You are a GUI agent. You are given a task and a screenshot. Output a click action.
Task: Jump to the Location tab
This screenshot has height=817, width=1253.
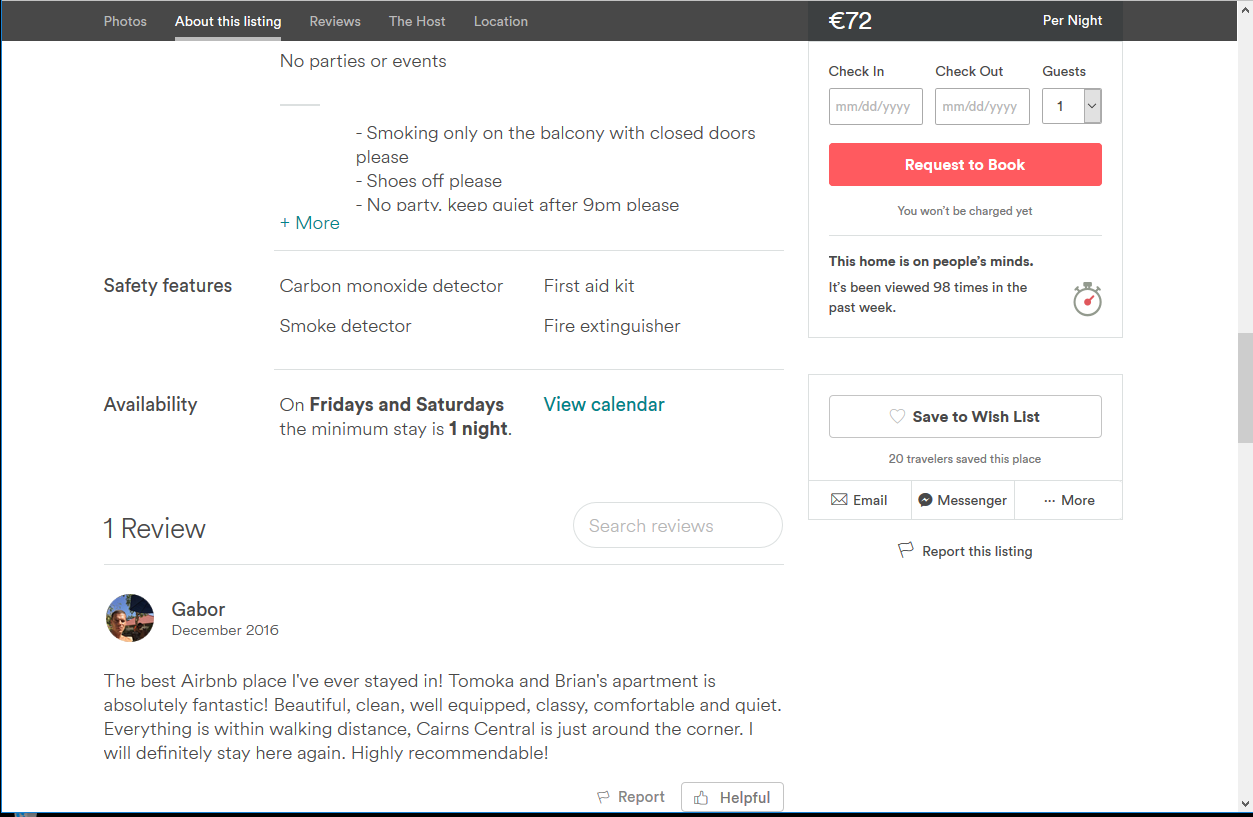tap(501, 21)
